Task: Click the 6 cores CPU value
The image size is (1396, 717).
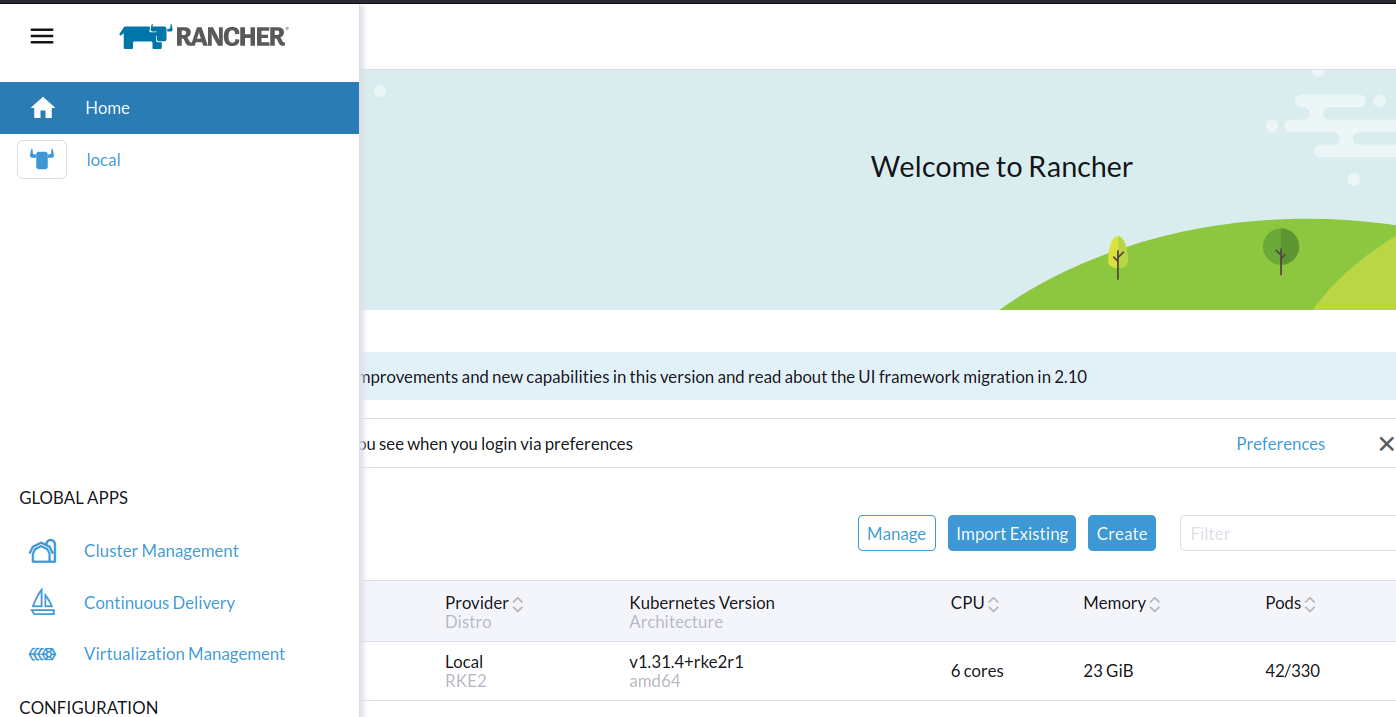Action: (x=977, y=671)
